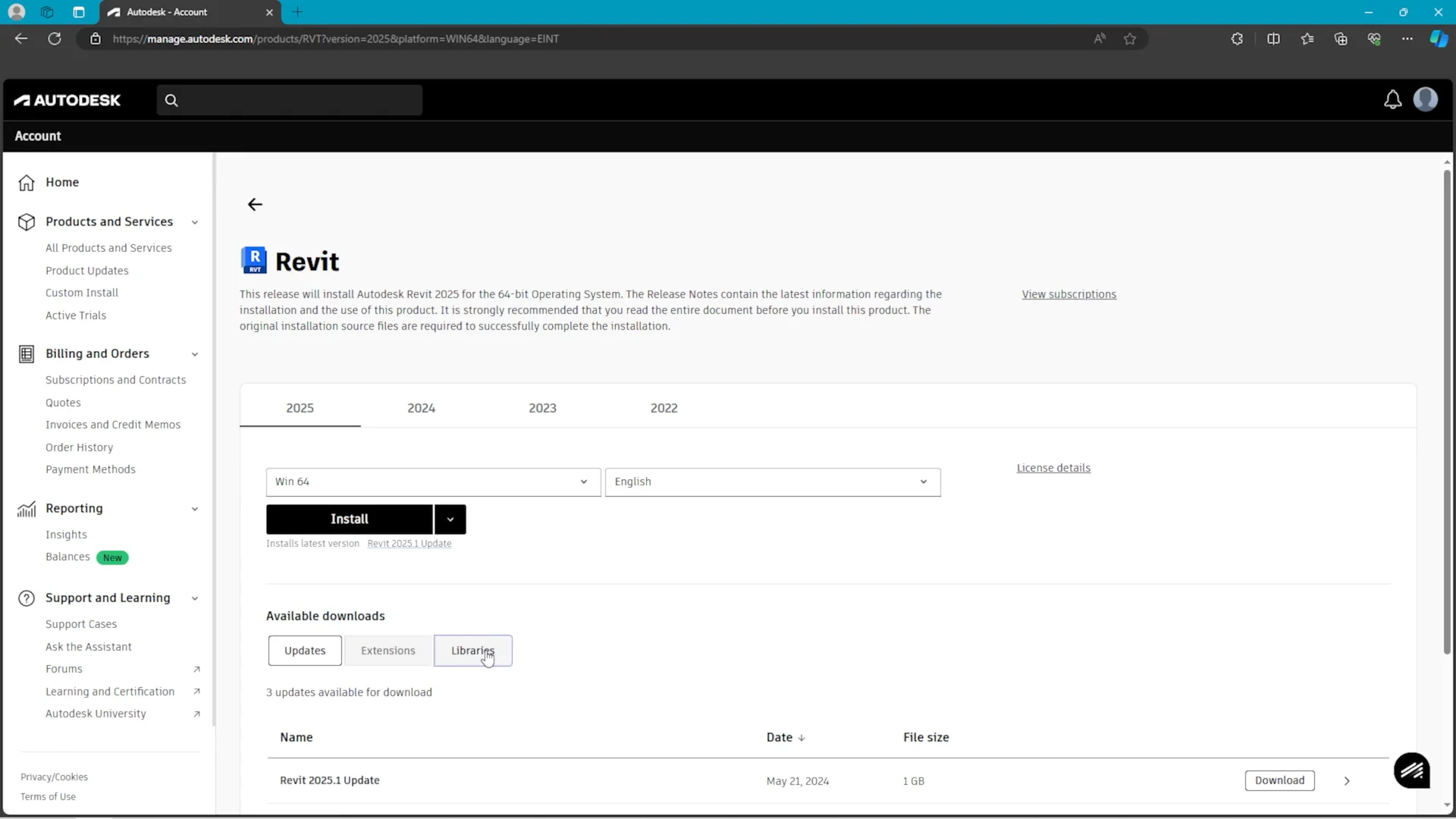Viewport: 1456px width, 819px height.
Task: Open the user profile avatar menu
Action: [x=1426, y=99]
